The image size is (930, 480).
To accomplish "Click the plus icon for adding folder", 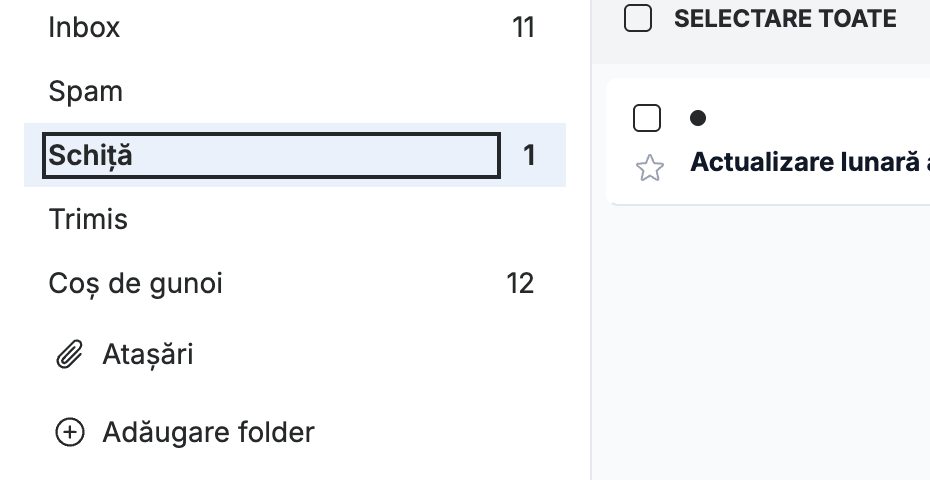I will pos(69,432).
